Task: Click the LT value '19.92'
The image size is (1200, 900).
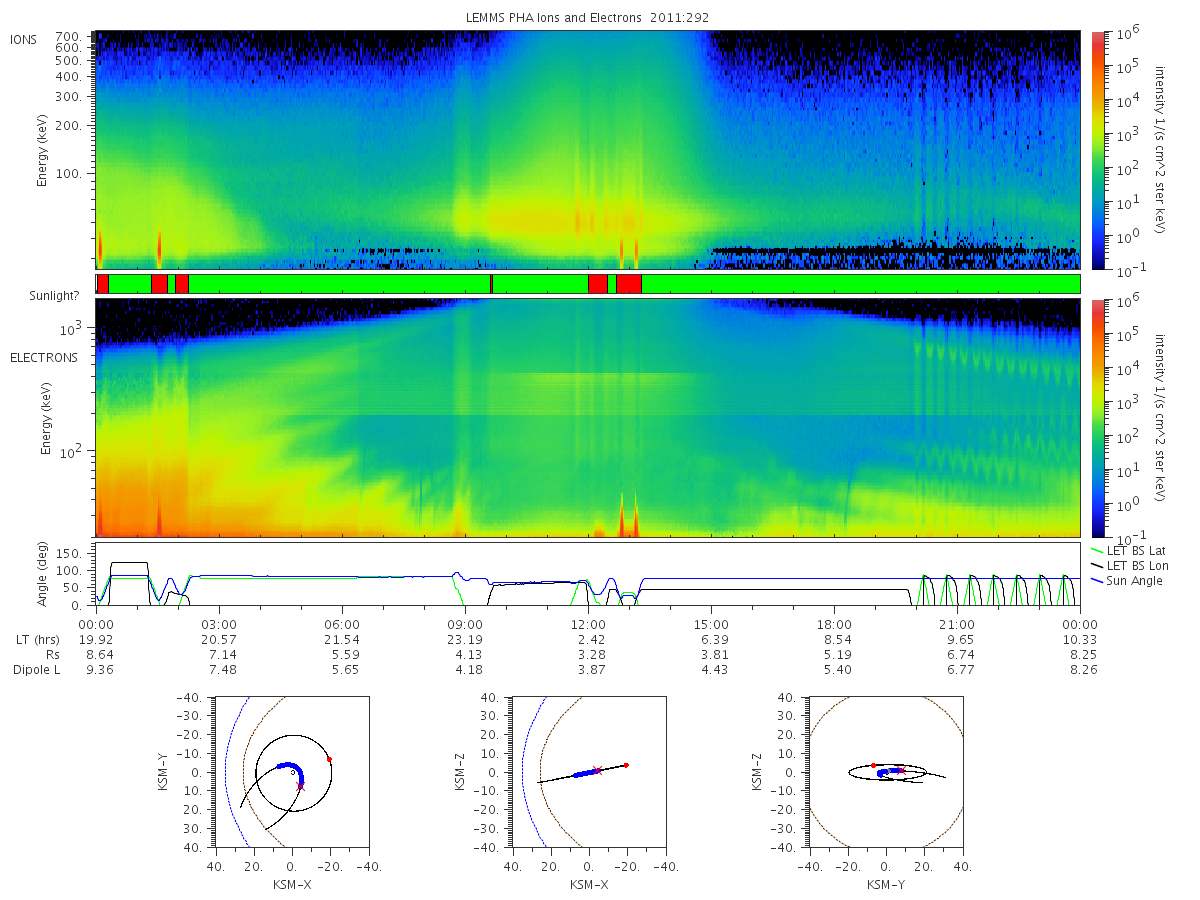Action: 95,639
